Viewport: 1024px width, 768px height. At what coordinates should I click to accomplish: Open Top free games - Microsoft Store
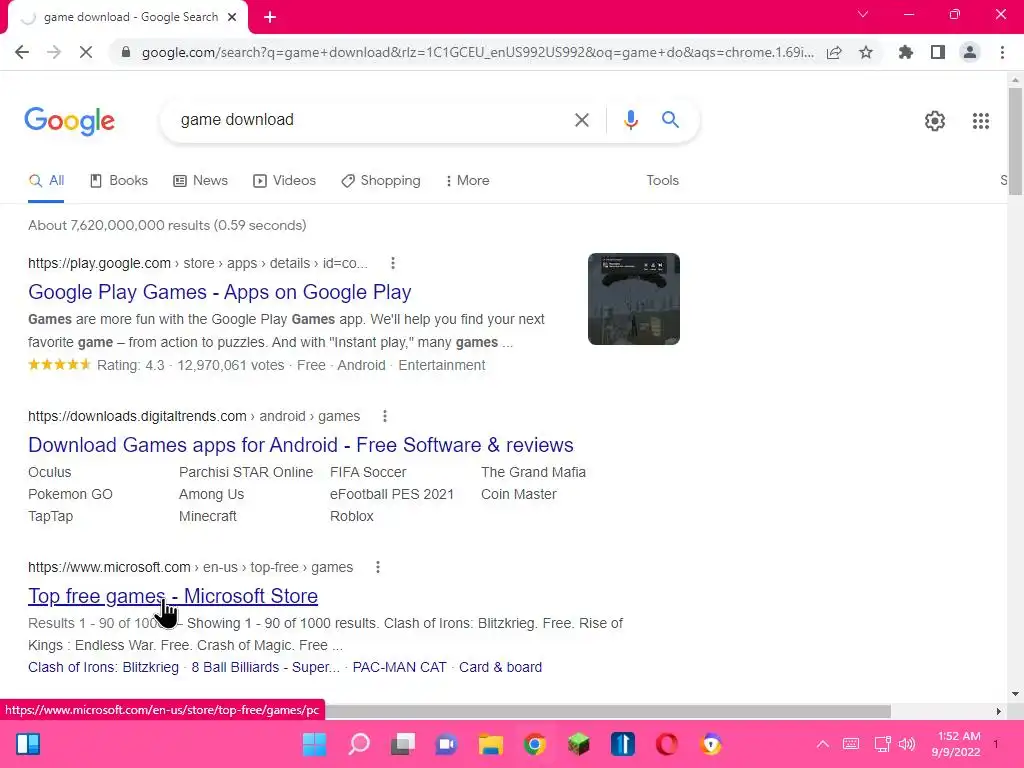pyautogui.click(x=172, y=596)
